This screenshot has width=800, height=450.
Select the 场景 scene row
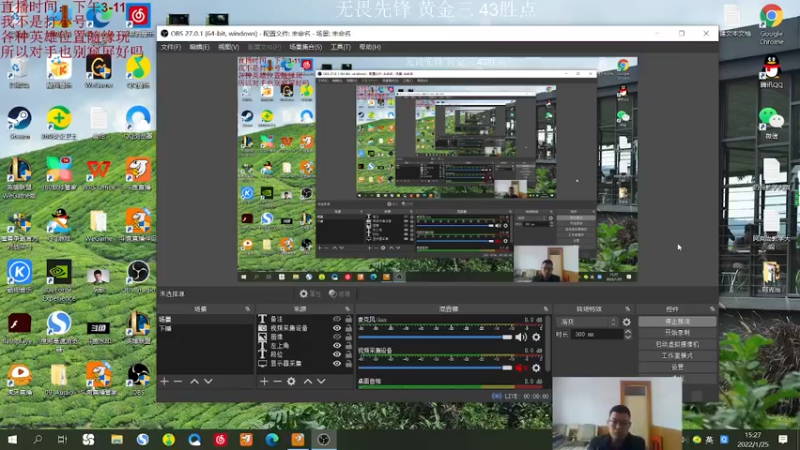(206, 319)
